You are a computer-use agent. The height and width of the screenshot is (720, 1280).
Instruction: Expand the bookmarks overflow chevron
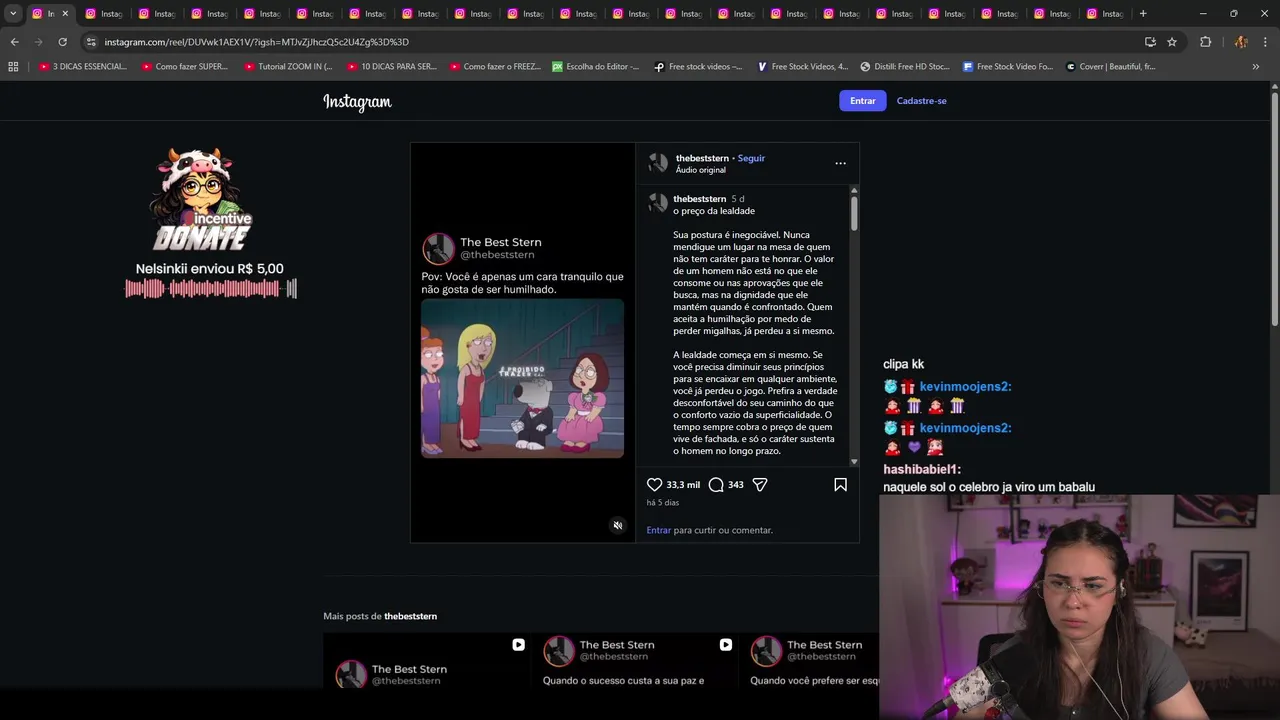1256,67
